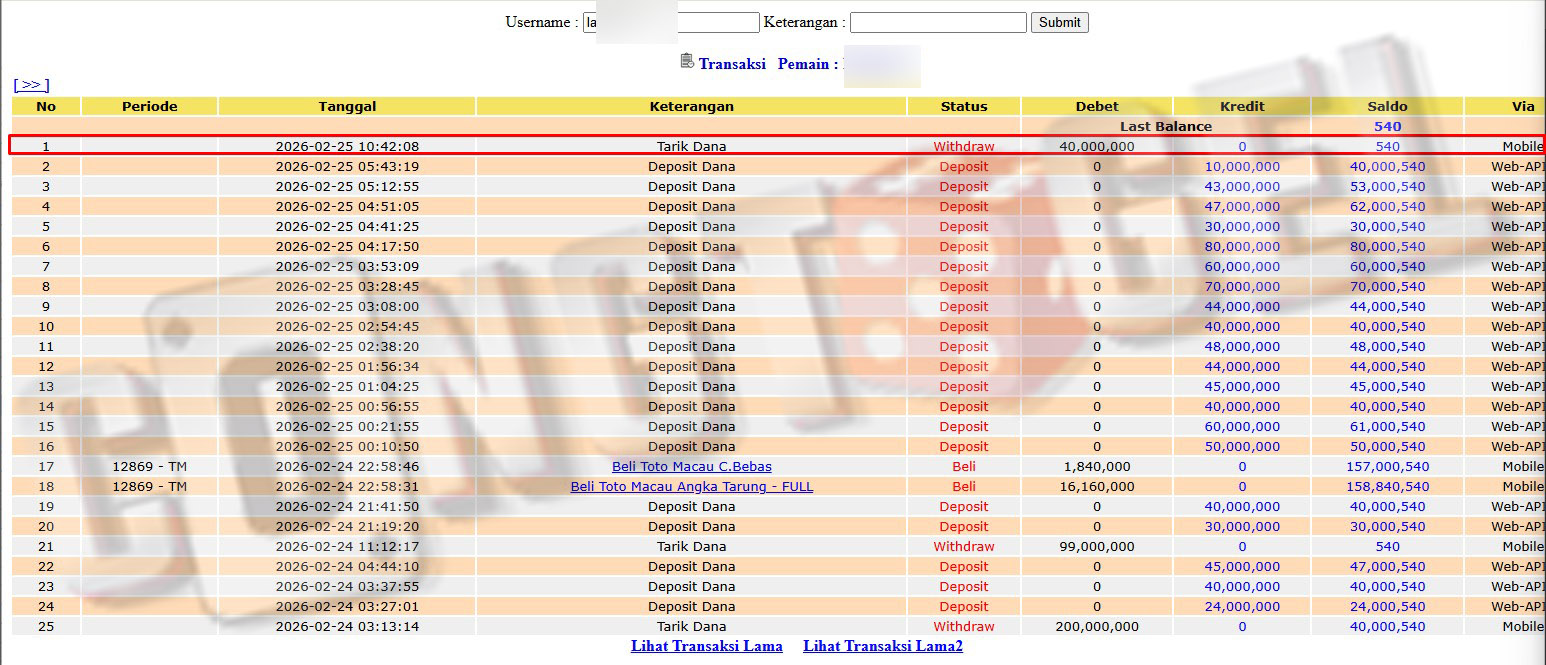
Task: Click the Lihat Transaksi Lama link
Action: (x=706, y=646)
